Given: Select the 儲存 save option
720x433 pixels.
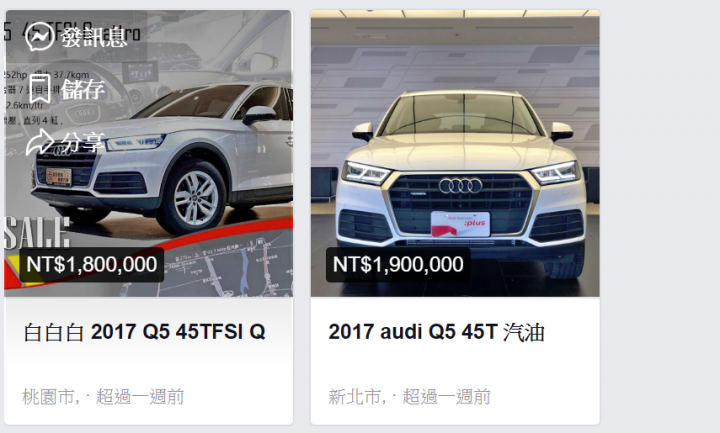Looking at the screenshot, I should [x=83, y=89].
